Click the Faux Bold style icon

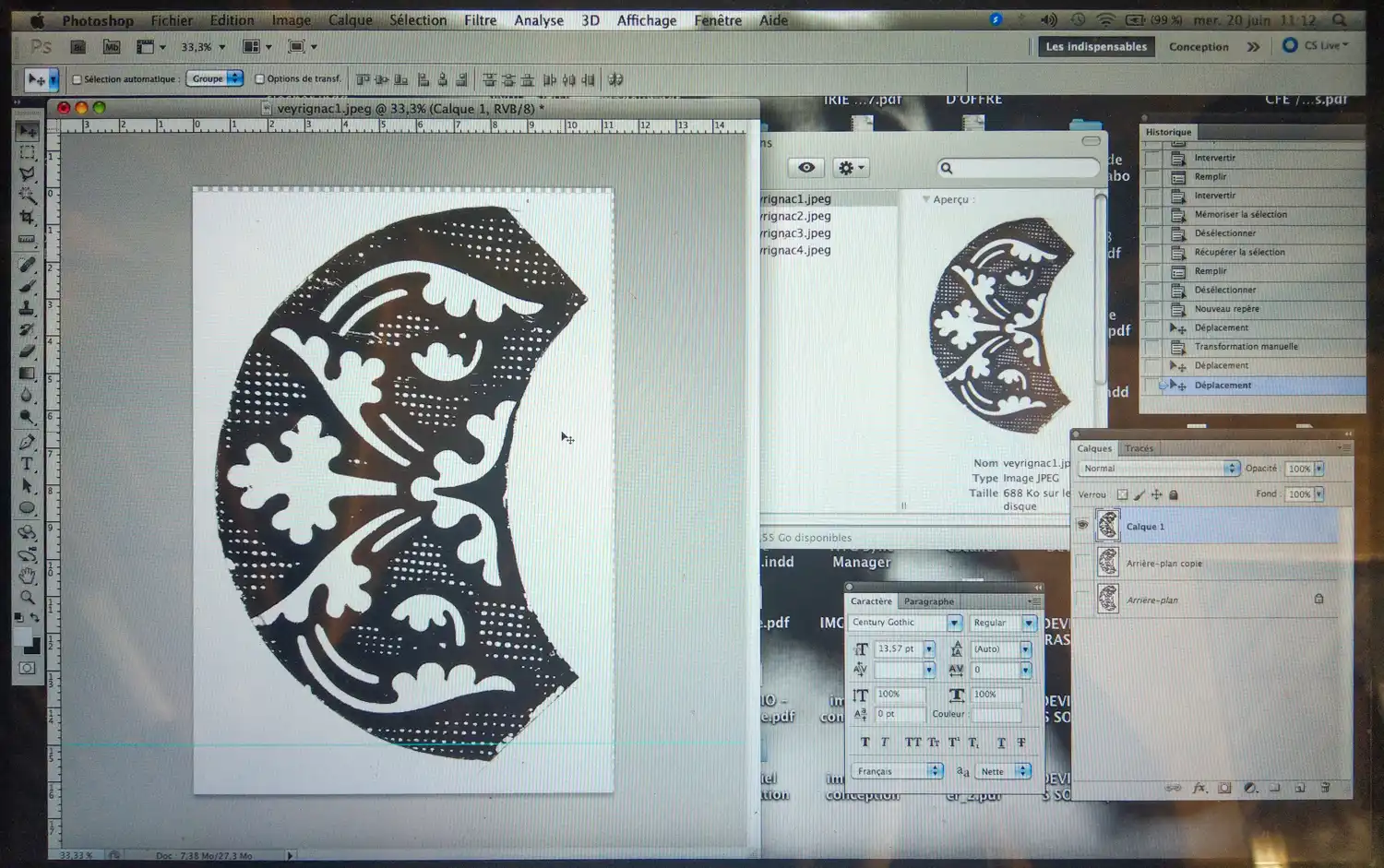(x=865, y=742)
